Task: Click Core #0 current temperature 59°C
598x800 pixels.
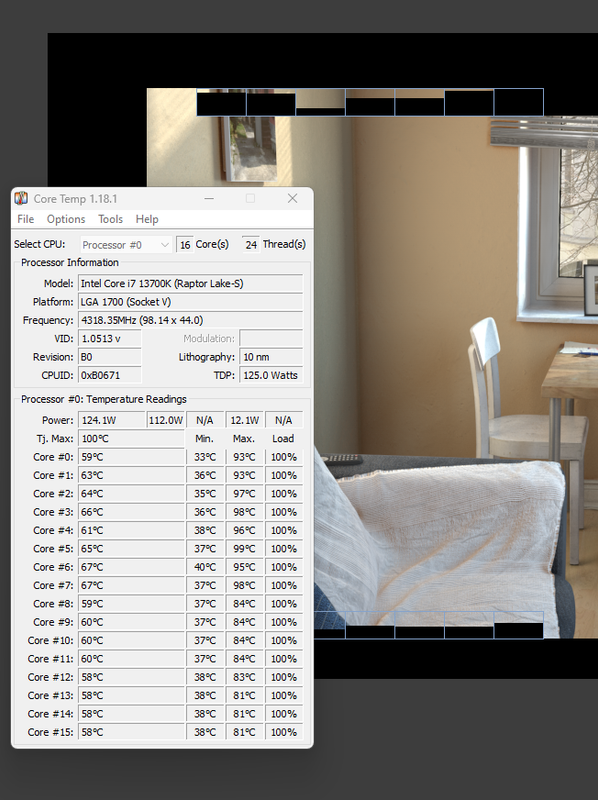Action: click(x=131, y=457)
